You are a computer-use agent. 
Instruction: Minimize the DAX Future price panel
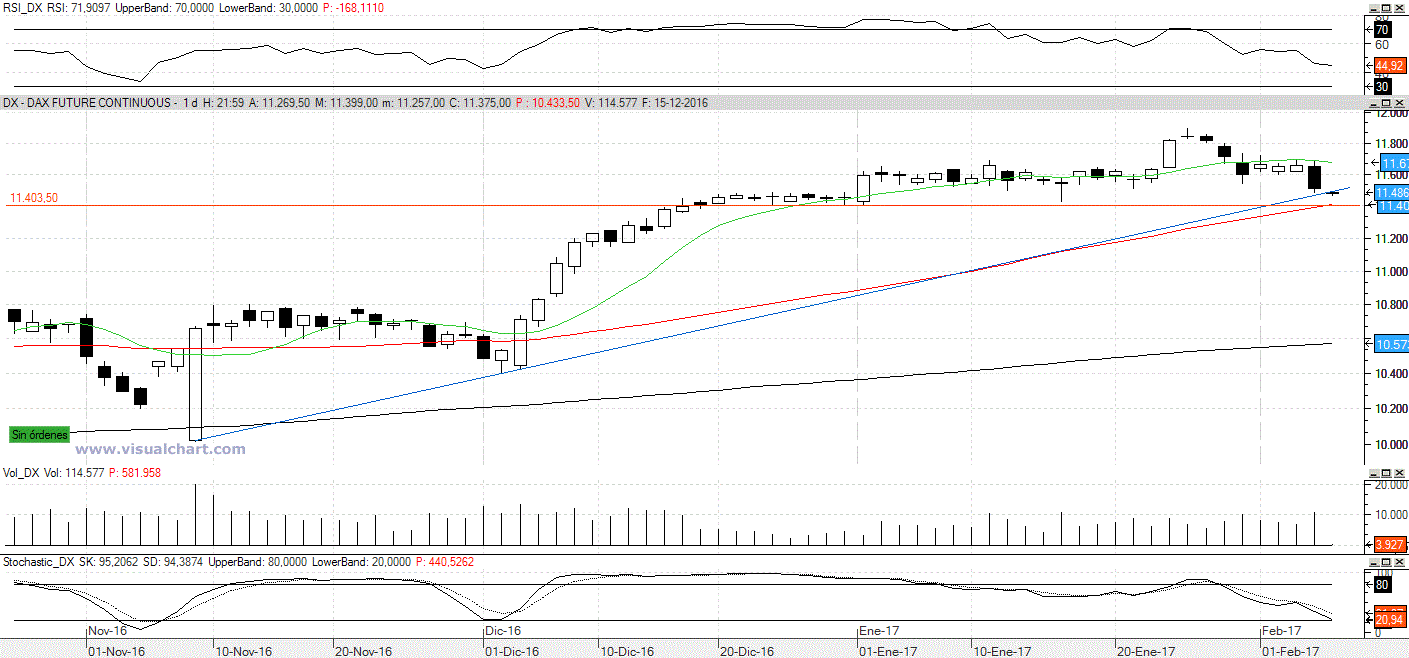(x=1374, y=103)
